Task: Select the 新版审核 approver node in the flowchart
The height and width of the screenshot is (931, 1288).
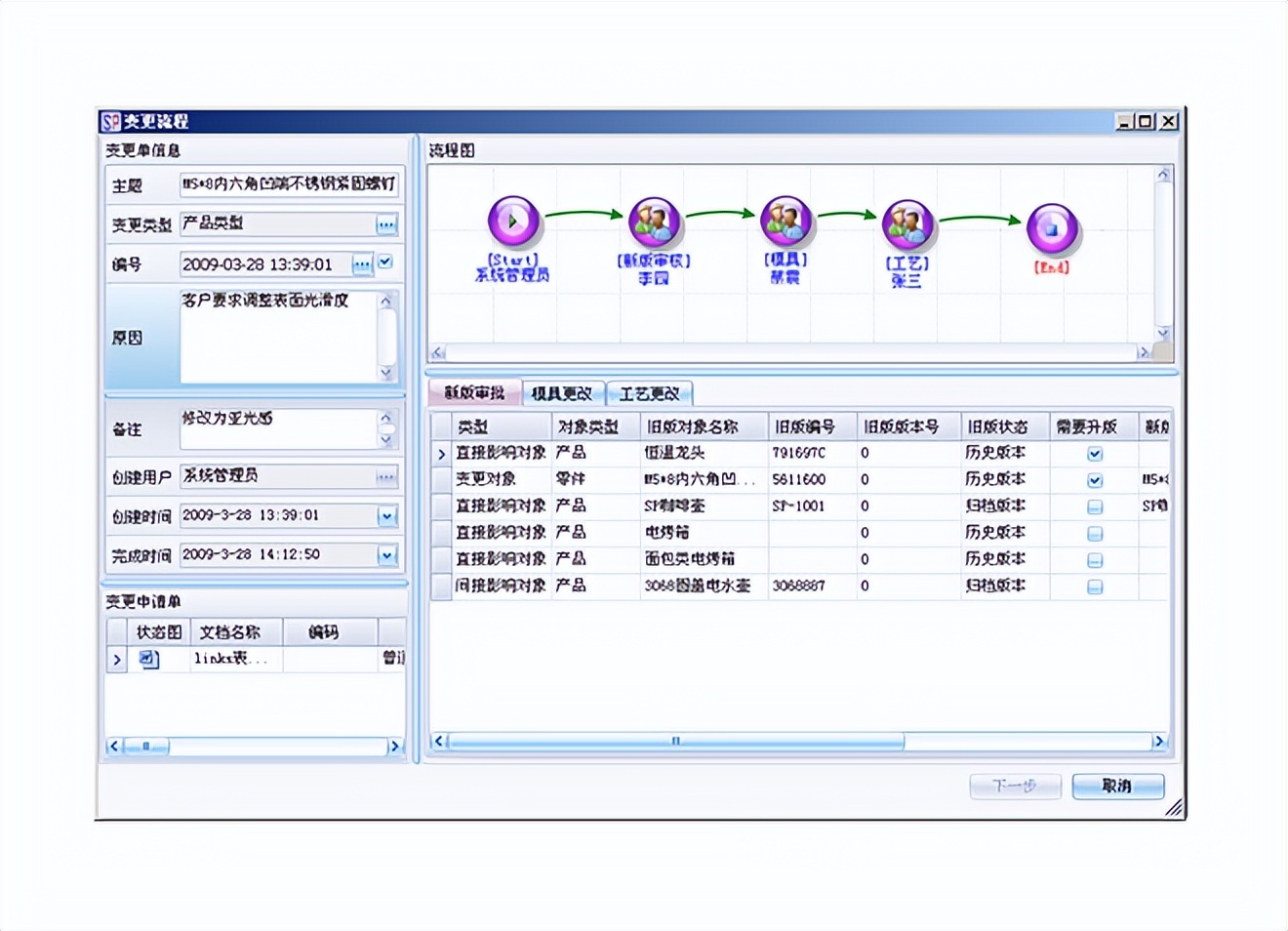Action: click(653, 221)
